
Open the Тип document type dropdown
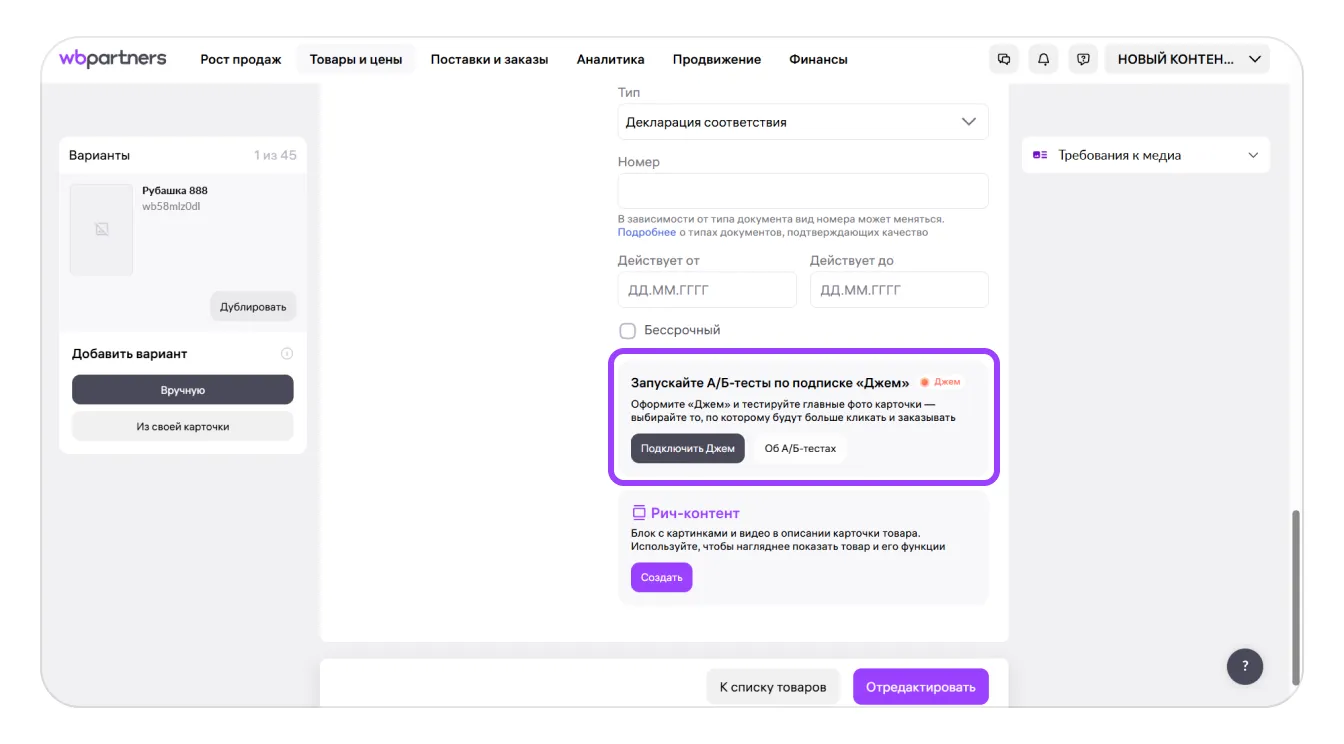click(802, 122)
